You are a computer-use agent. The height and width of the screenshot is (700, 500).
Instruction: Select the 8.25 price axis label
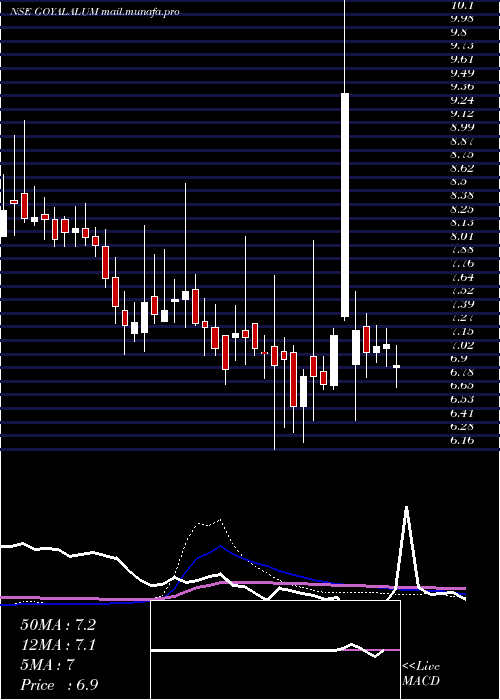pos(462,209)
